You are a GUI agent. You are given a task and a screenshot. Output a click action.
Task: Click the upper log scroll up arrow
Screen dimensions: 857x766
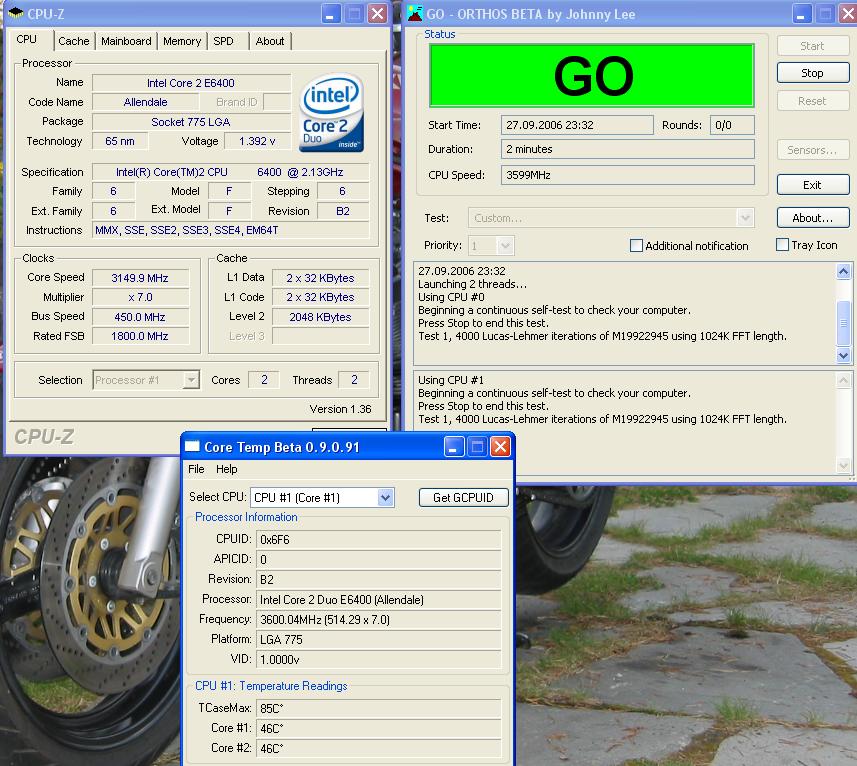point(843,272)
